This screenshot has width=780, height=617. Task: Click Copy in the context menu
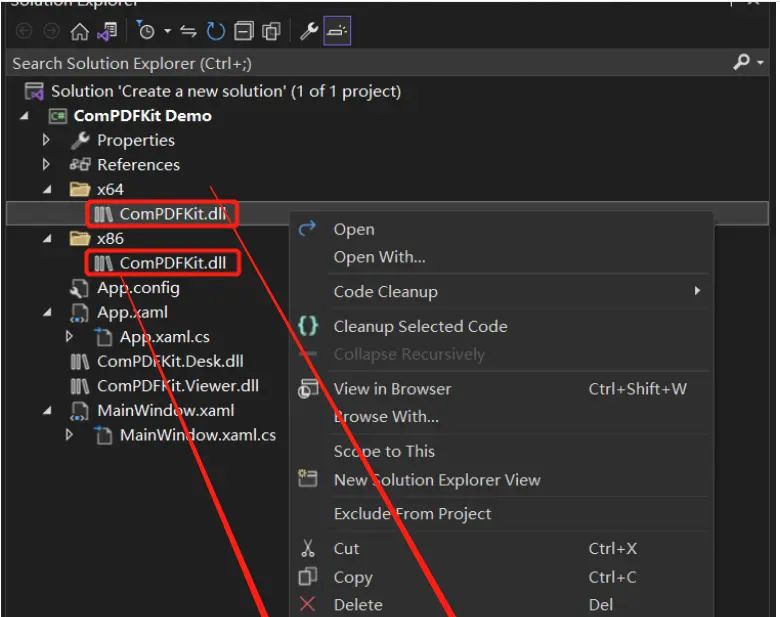(352, 577)
